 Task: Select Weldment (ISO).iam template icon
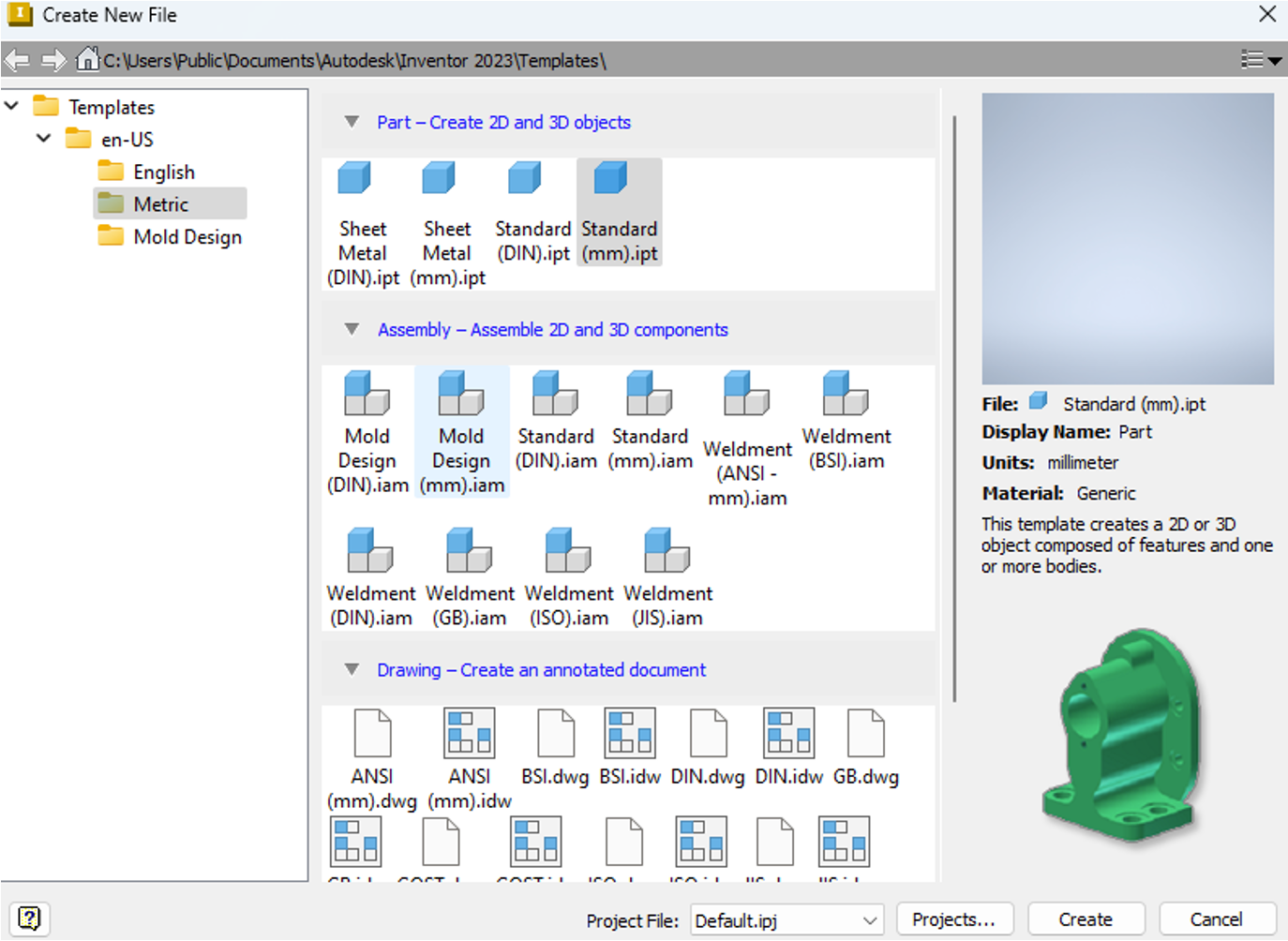point(568,551)
